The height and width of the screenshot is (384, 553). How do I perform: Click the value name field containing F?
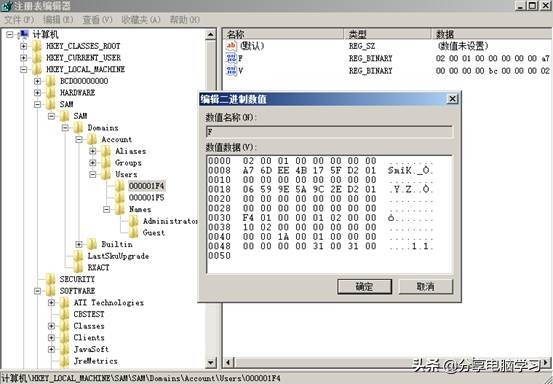click(329, 132)
